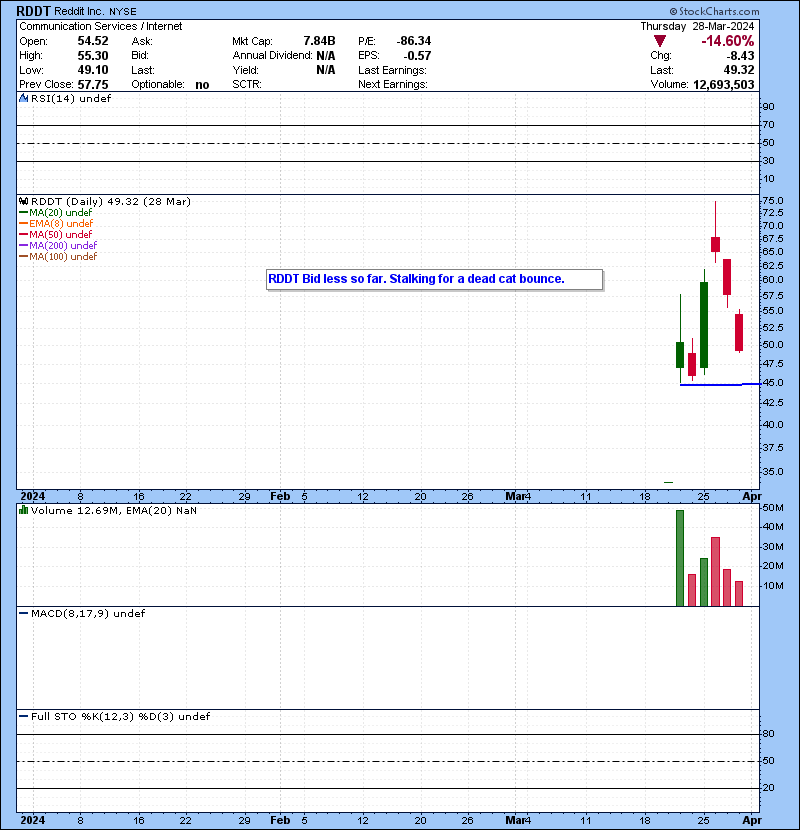The width and height of the screenshot is (800, 830).
Task: Click the RDDT (Daily) 49.32 (28 Mar) title
Action: coord(111,201)
